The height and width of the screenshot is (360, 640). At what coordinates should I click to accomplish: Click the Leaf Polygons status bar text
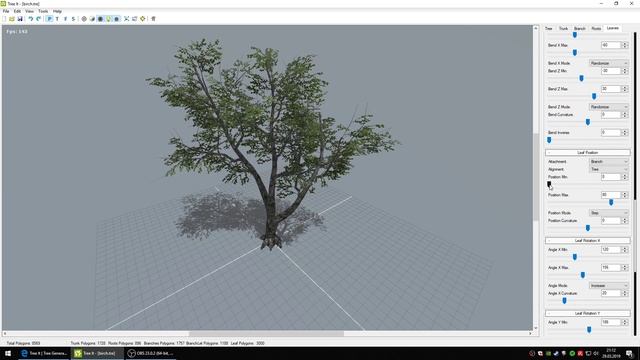248,344
